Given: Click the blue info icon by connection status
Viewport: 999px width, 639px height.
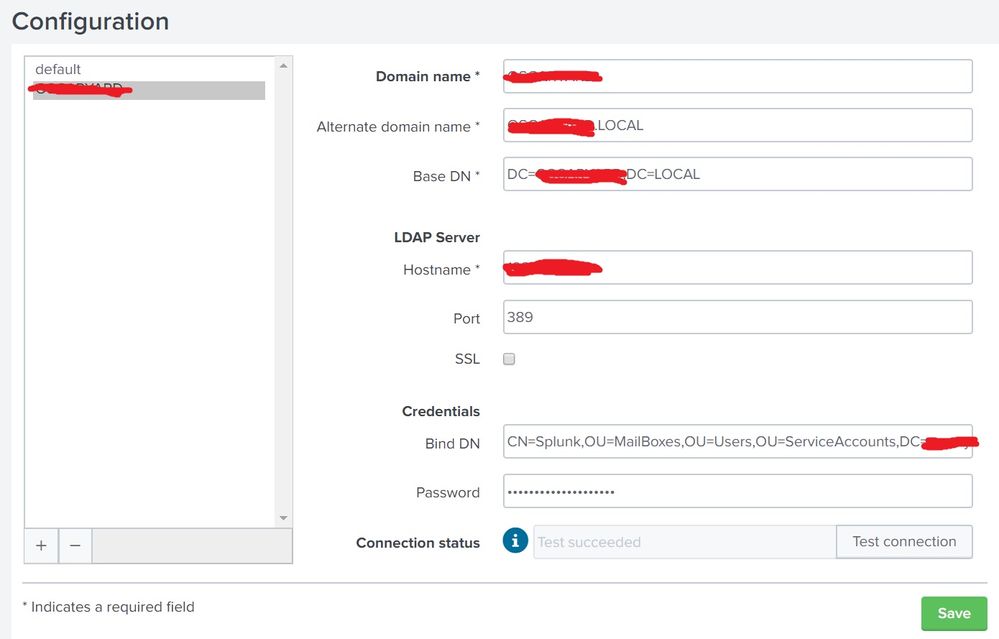Looking at the screenshot, I should click(514, 541).
